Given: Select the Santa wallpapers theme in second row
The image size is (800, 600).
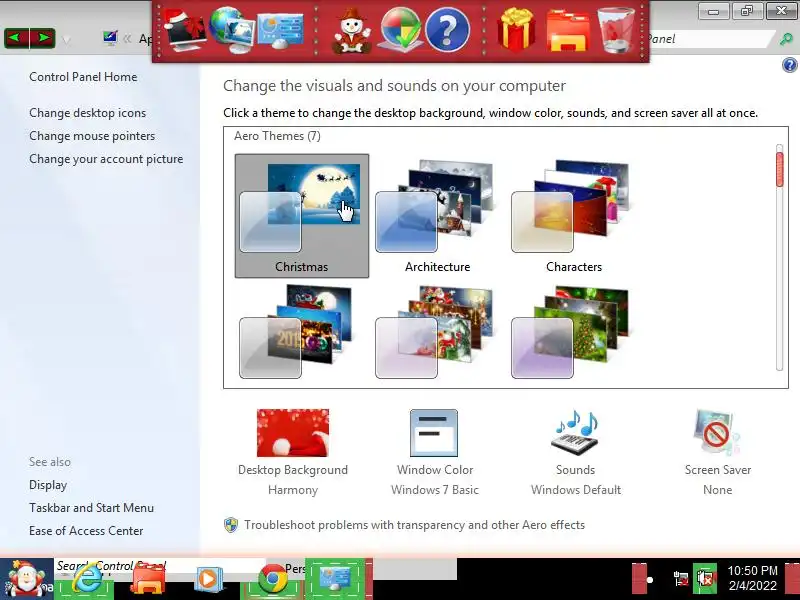Looking at the screenshot, I should (x=434, y=332).
